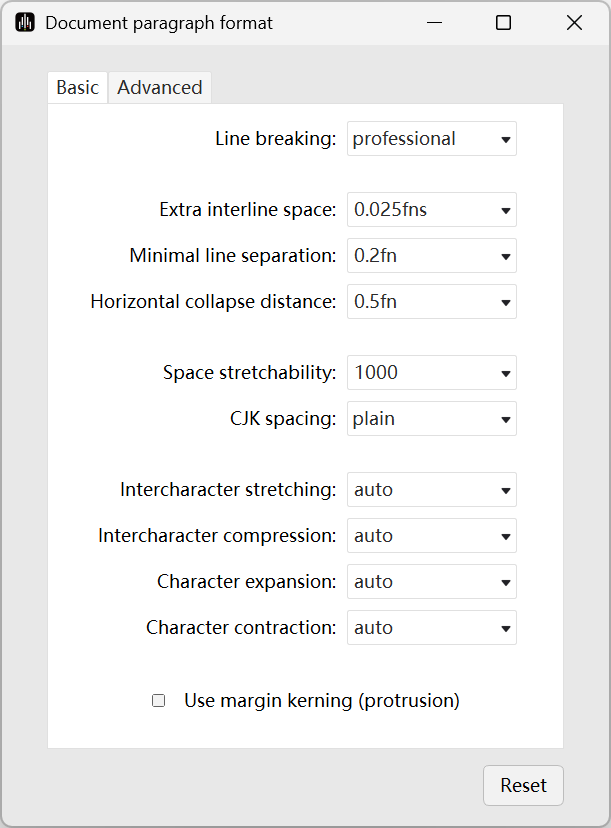Expand Horizontal collapse distance options
611x828 pixels.
pos(506,303)
